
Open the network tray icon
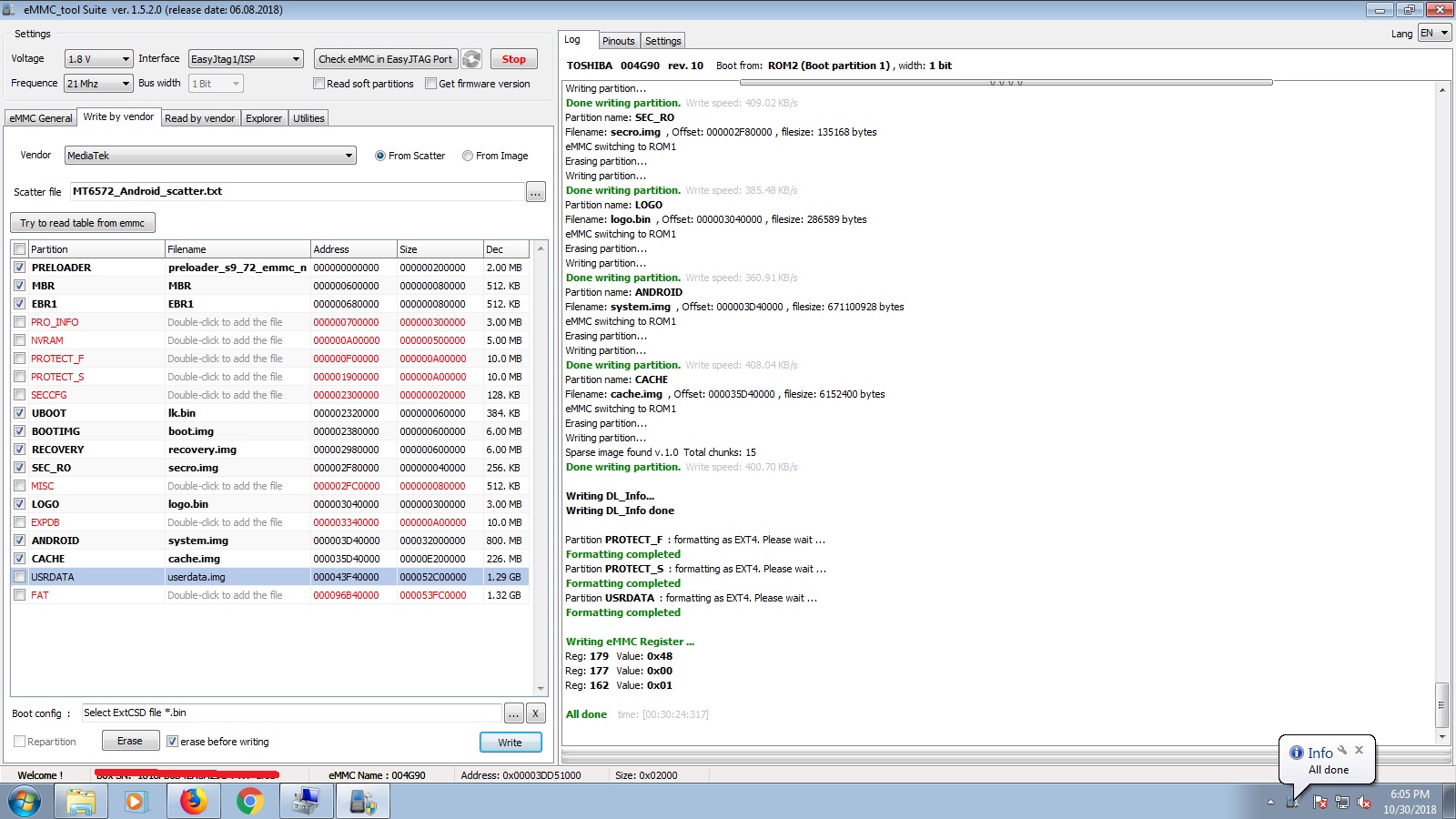pyautogui.click(x=1341, y=802)
